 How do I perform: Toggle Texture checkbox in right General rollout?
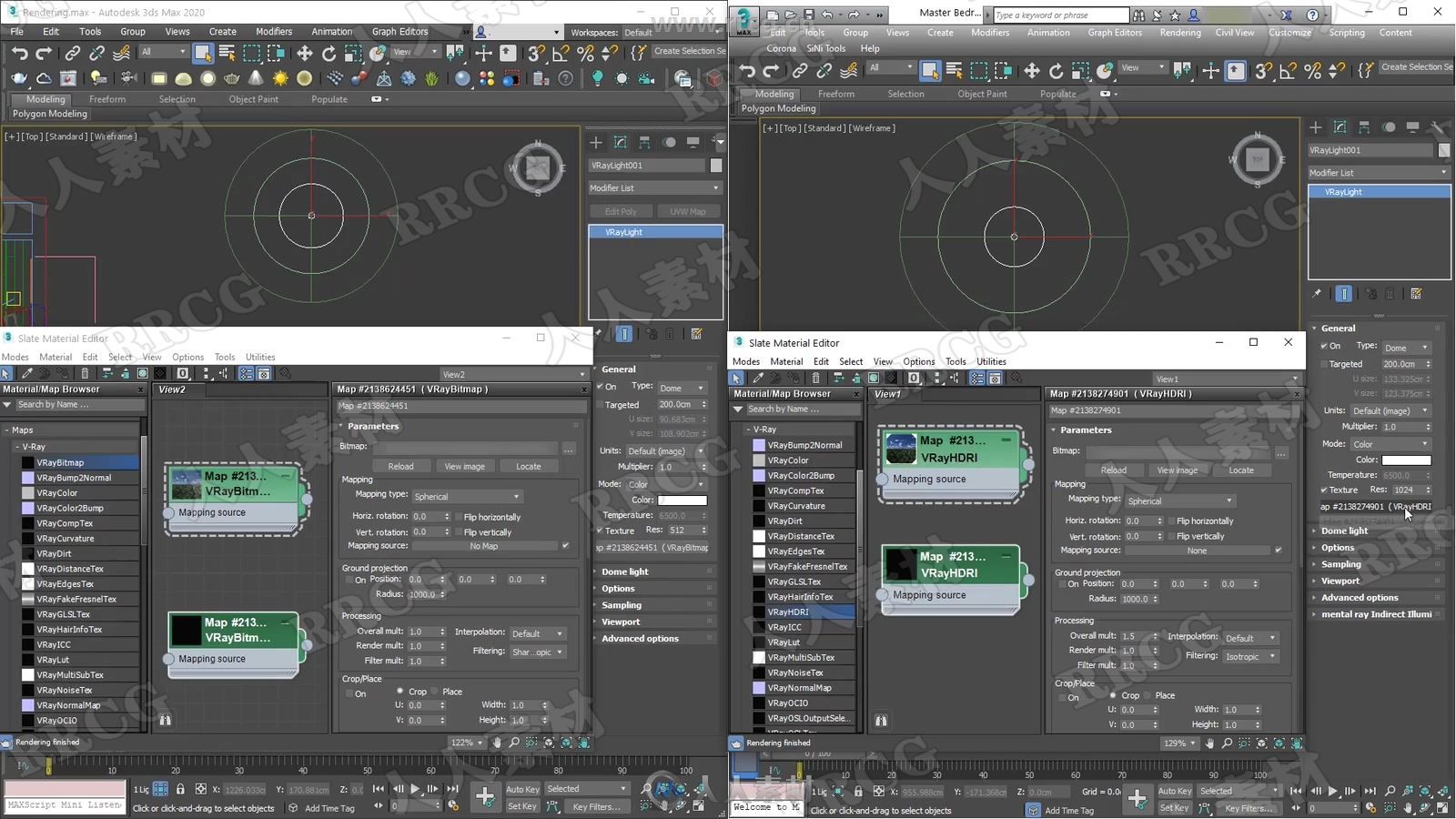click(1324, 490)
